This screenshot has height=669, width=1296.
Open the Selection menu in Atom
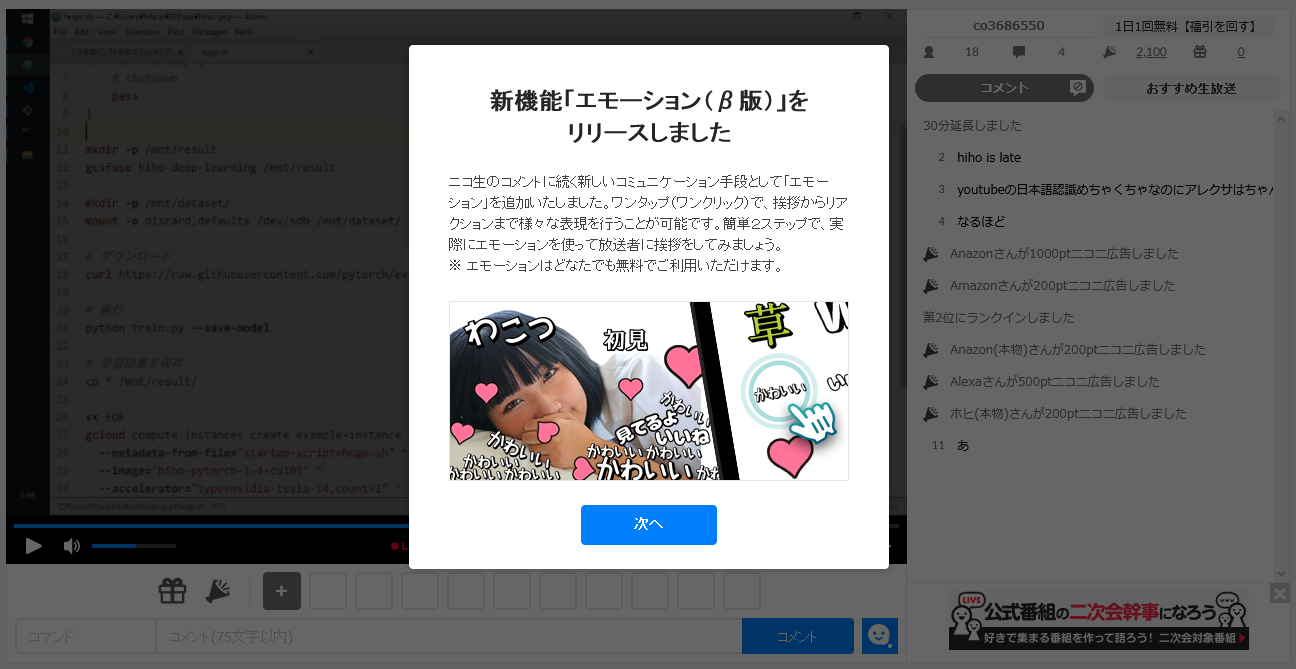pyautogui.click(x=142, y=32)
